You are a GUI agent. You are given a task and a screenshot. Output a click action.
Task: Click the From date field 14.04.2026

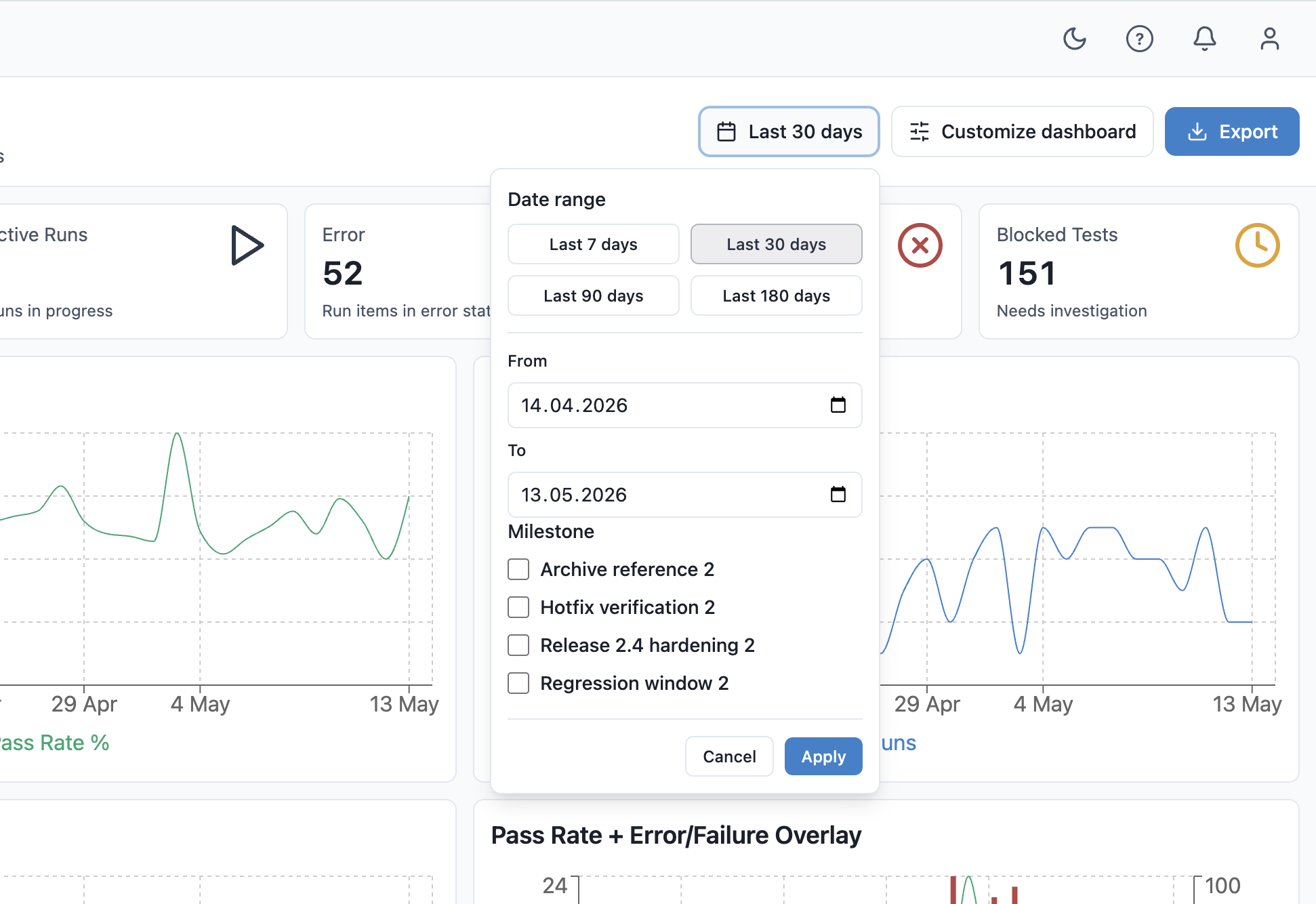coord(685,405)
